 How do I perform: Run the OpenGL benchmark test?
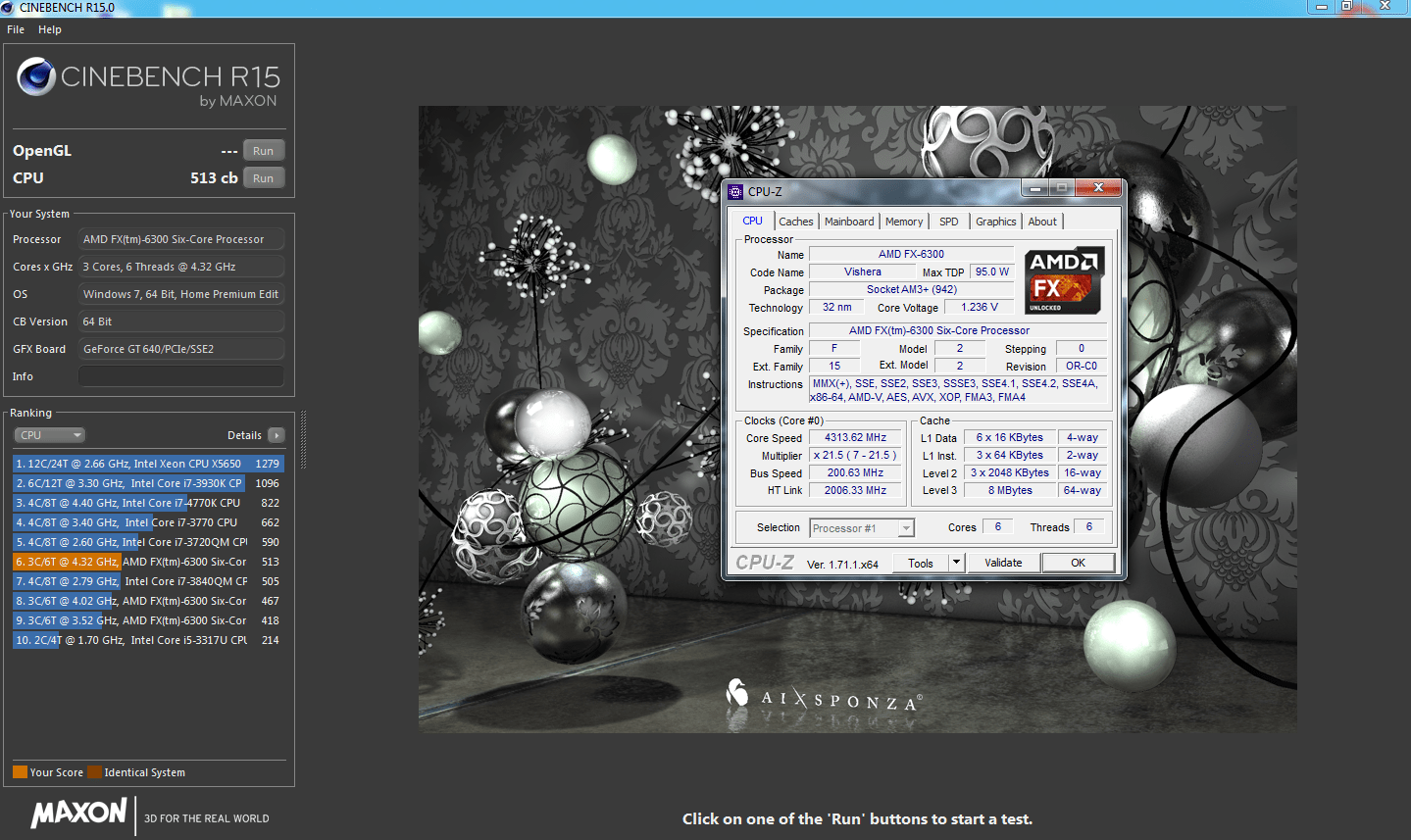pyautogui.click(x=264, y=151)
